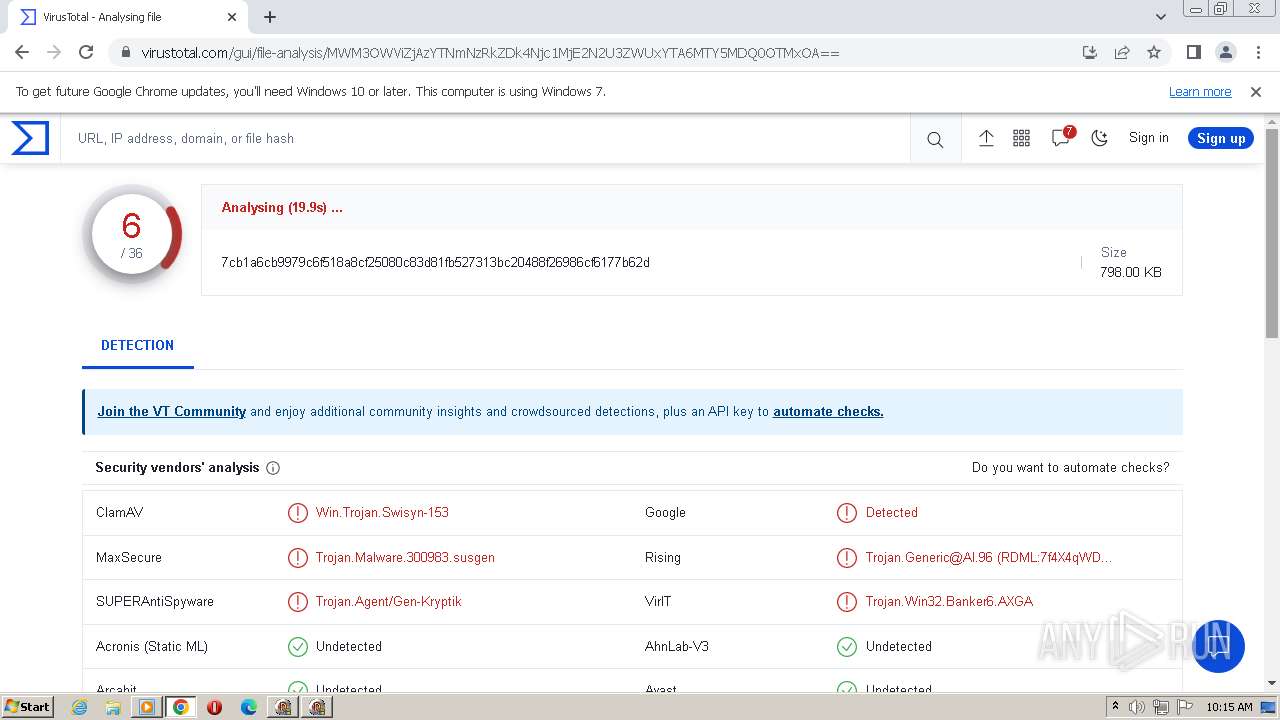
Task: Open Internet Explorer from taskbar
Action: coord(80,707)
